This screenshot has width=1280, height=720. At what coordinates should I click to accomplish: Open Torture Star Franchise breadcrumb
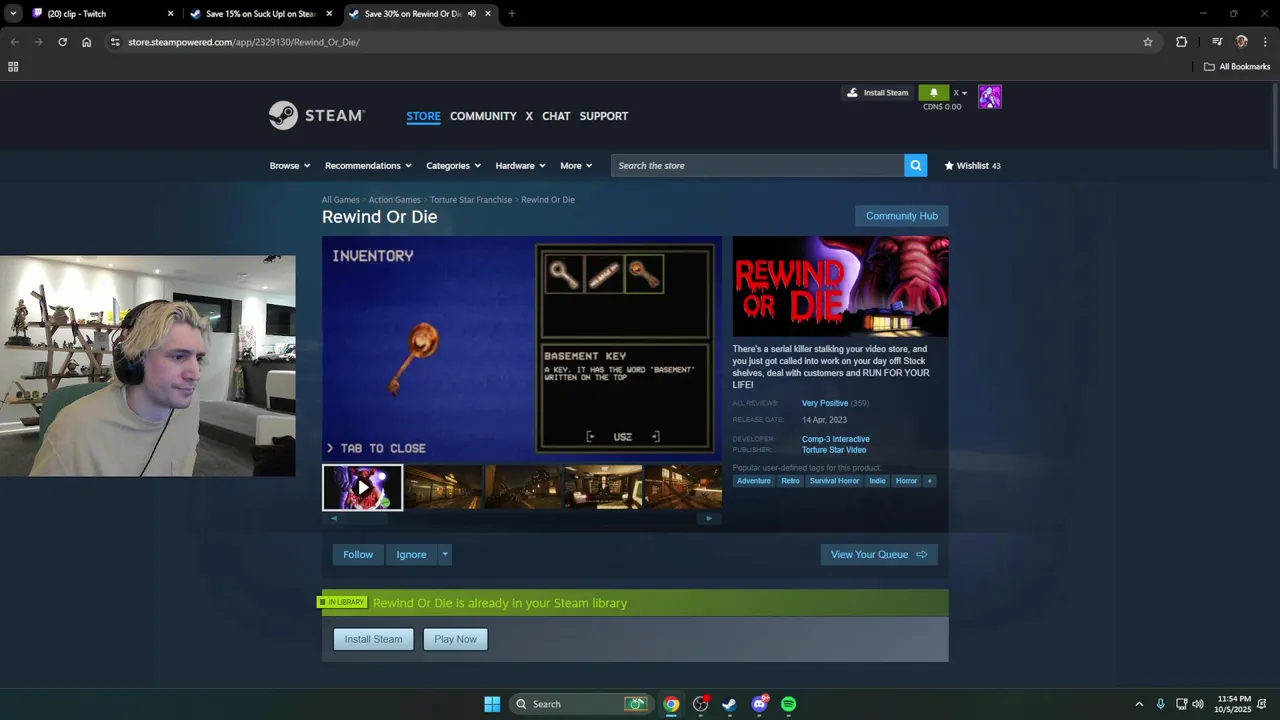click(x=471, y=200)
